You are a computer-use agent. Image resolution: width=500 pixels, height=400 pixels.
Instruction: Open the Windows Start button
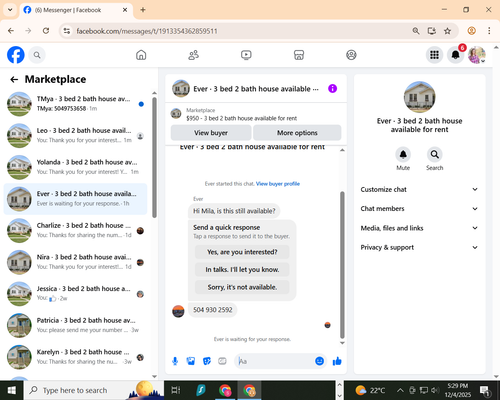point(11,390)
